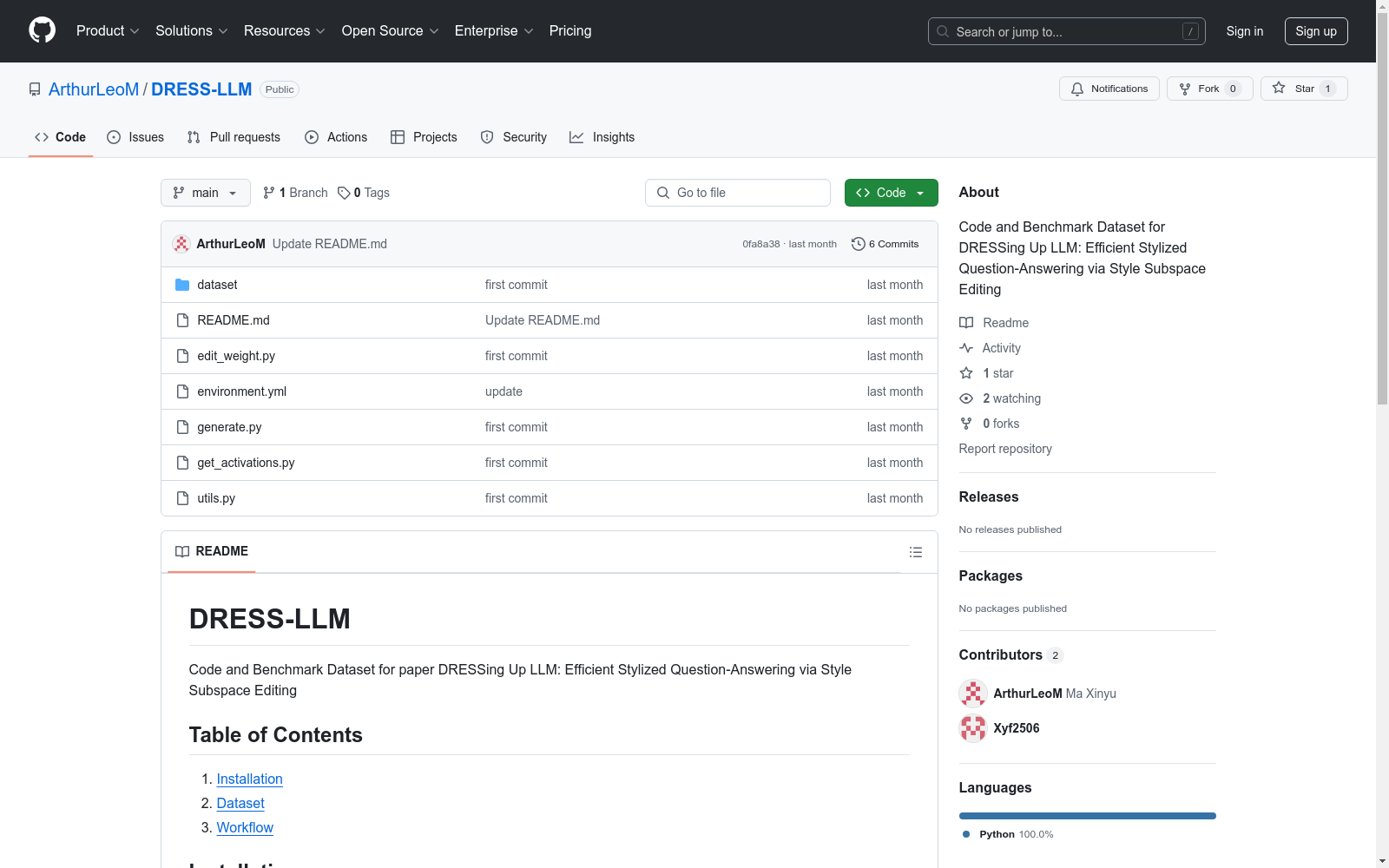Click the Python language bar
Screen dimensions: 1389x868
click(1087, 816)
